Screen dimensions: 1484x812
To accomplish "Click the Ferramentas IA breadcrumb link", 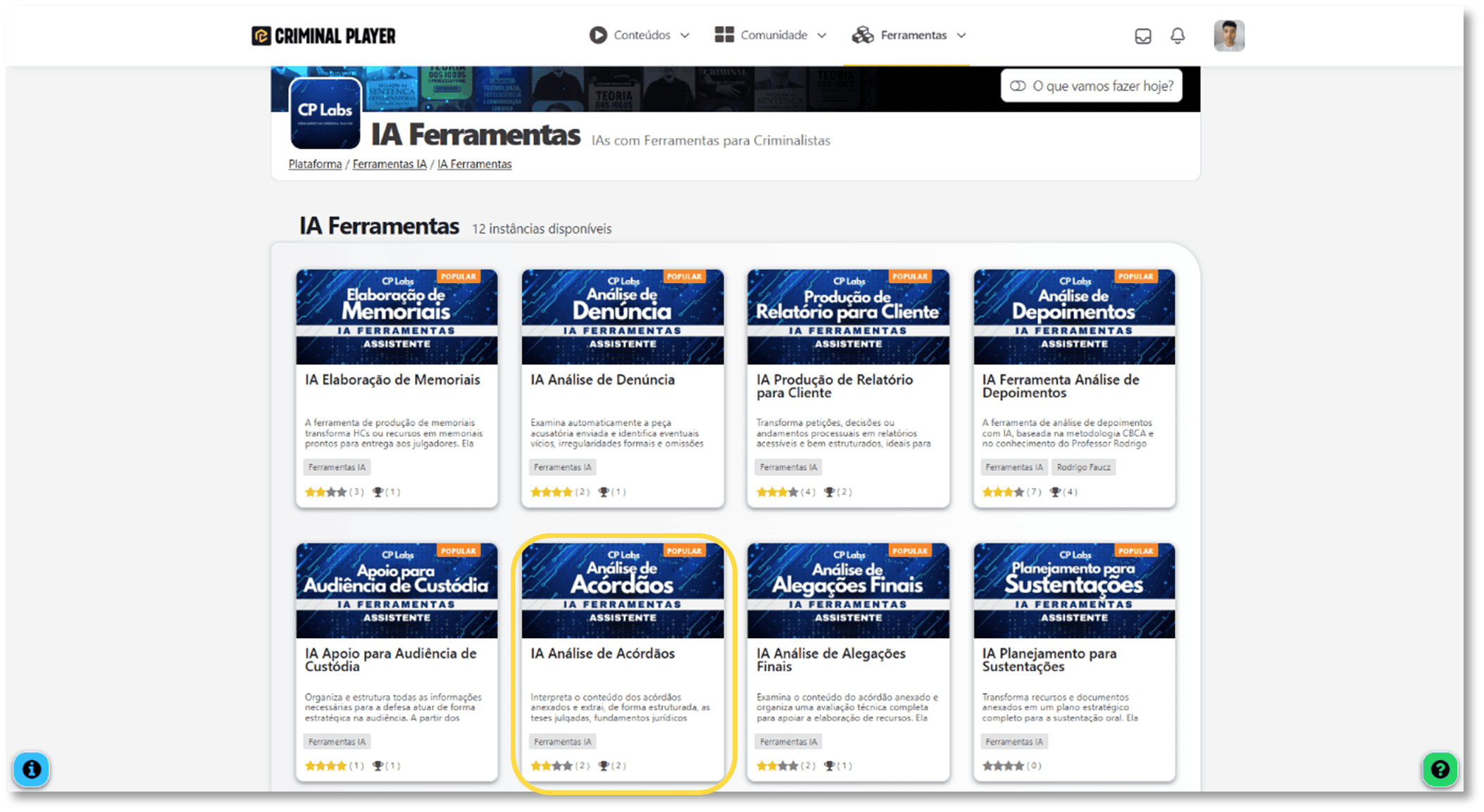I will point(389,164).
